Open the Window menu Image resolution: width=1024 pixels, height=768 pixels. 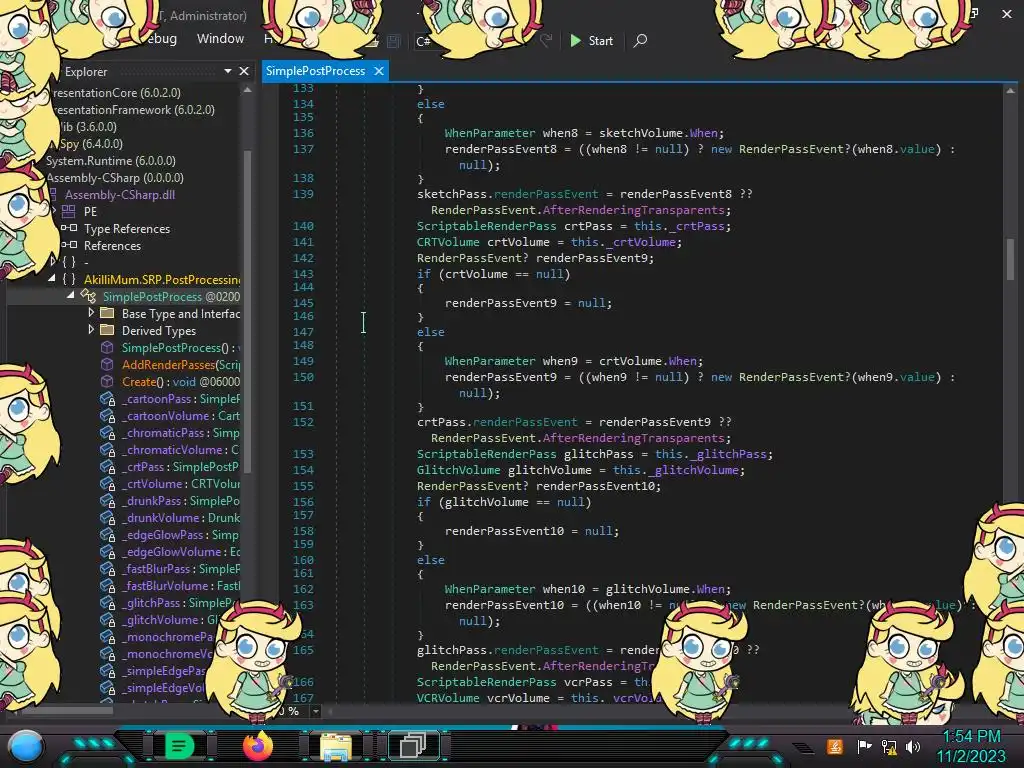[x=220, y=39]
